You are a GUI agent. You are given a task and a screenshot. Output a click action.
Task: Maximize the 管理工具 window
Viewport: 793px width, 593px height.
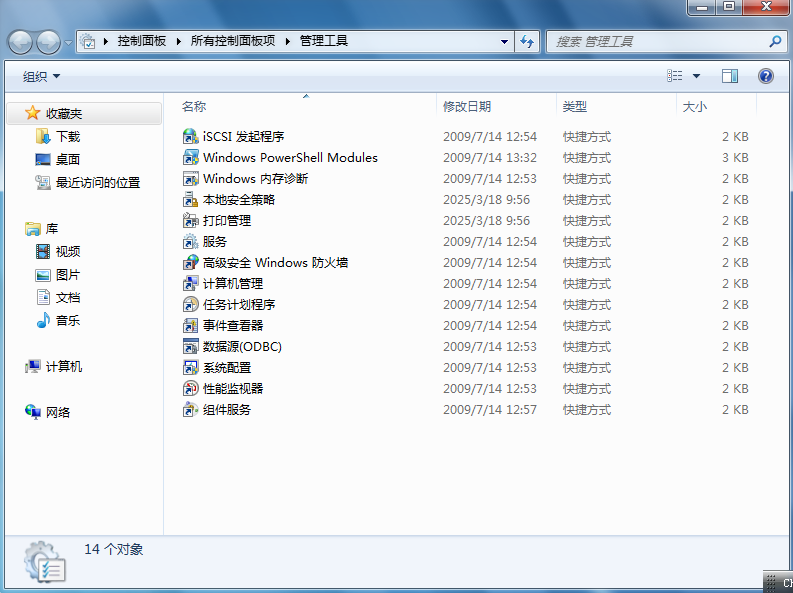[x=729, y=7]
